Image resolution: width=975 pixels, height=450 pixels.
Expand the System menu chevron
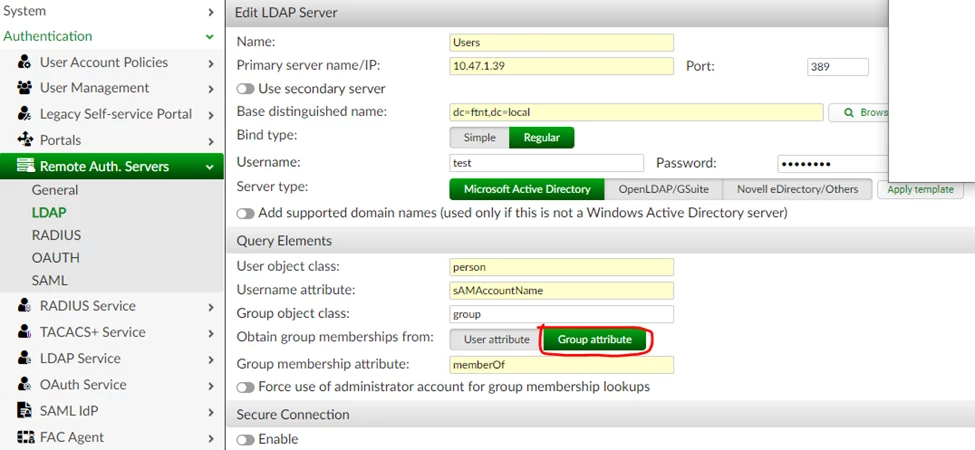pos(211,12)
